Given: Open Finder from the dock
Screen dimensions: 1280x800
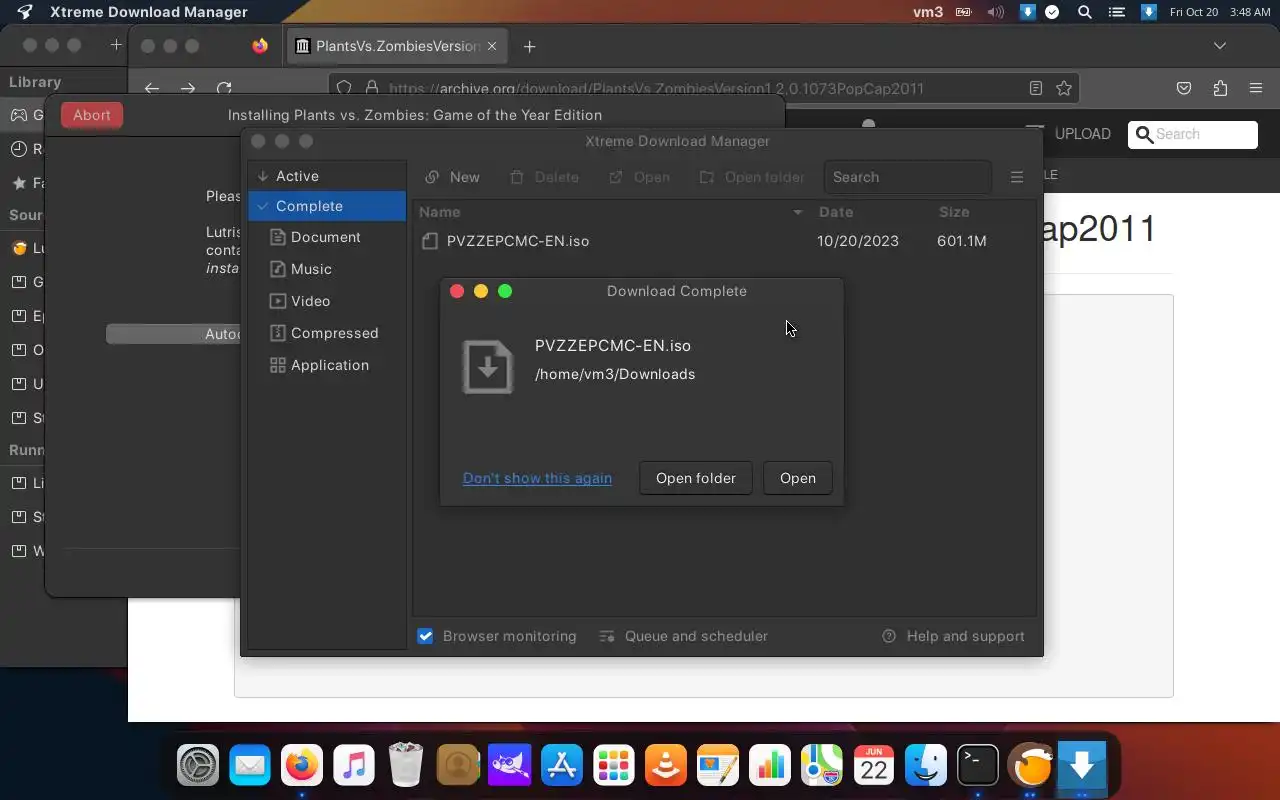Looking at the screenshot, I should [926, 767].
